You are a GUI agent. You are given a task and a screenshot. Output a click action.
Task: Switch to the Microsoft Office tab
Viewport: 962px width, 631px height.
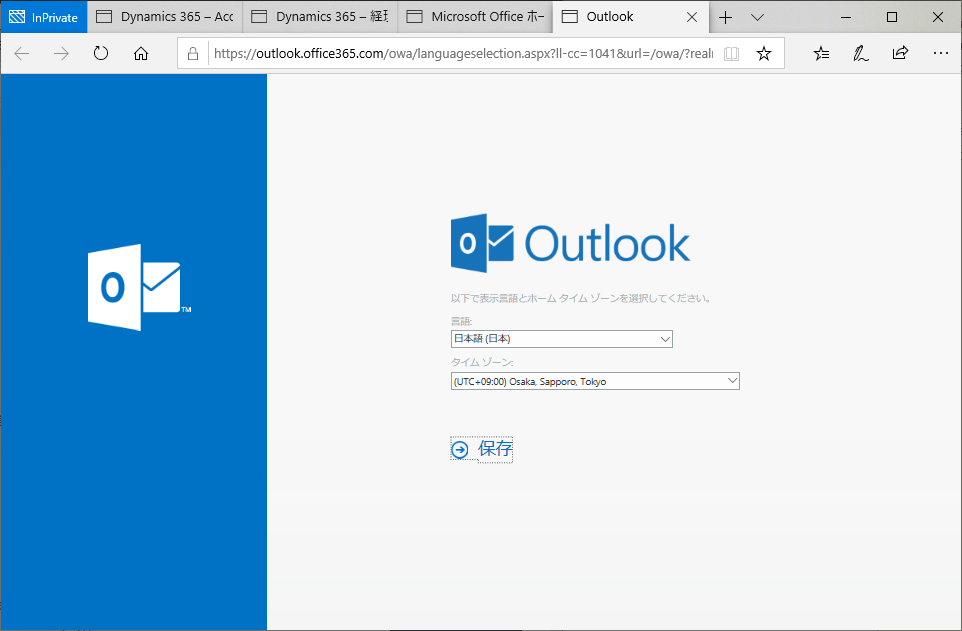[475, 17]
